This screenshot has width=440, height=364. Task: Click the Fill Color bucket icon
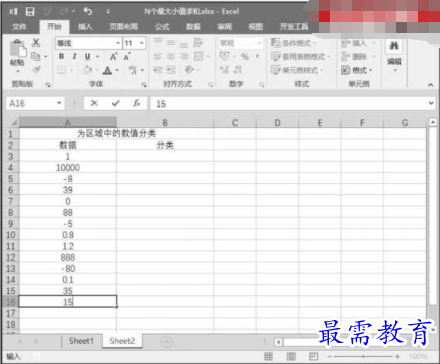pos(87,70)
